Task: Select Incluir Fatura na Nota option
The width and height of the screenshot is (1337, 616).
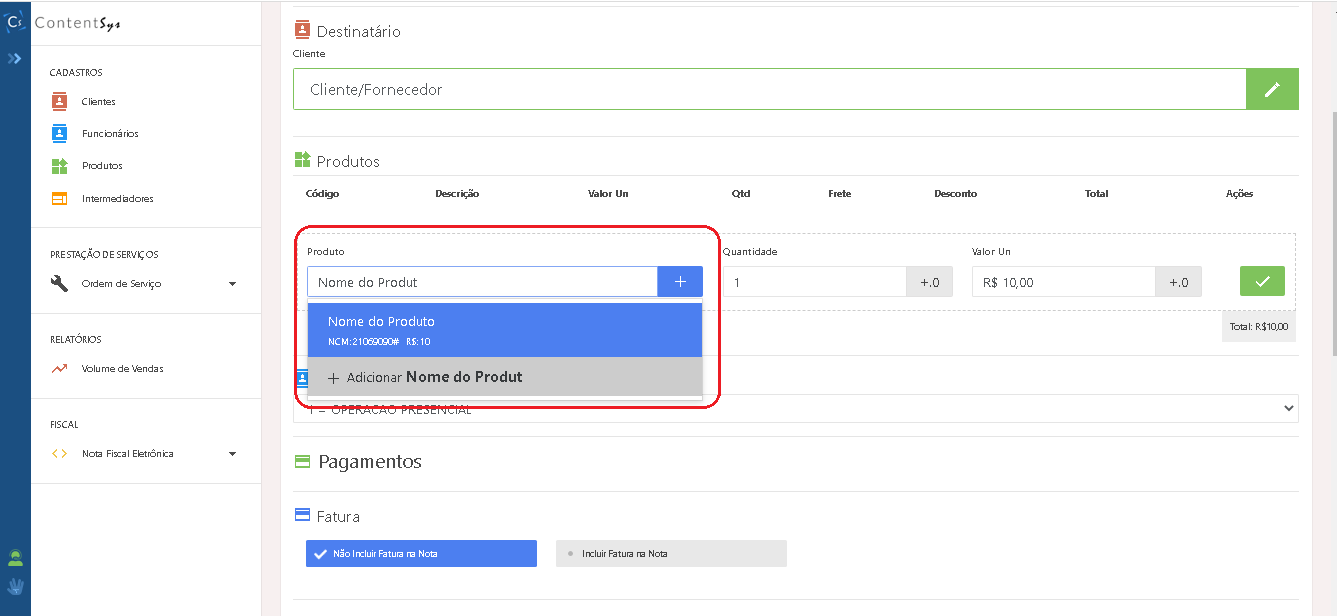Action: point(671,554)
